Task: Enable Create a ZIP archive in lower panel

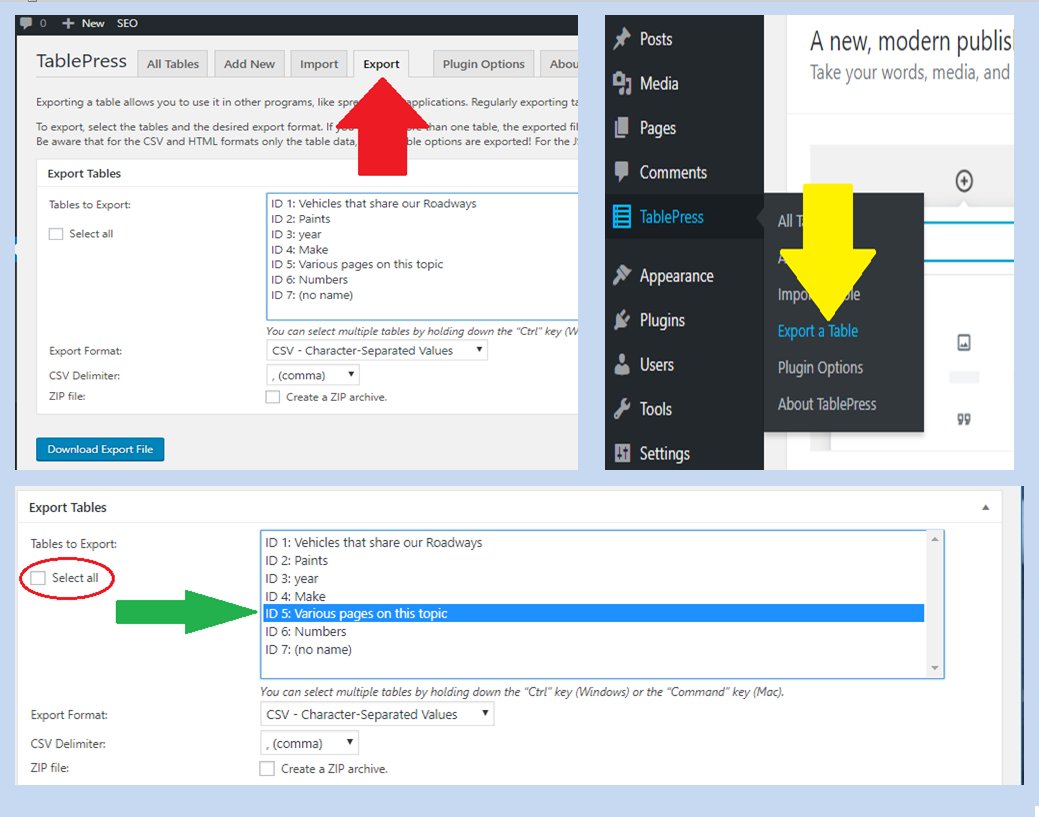Action: click(267, 769)
